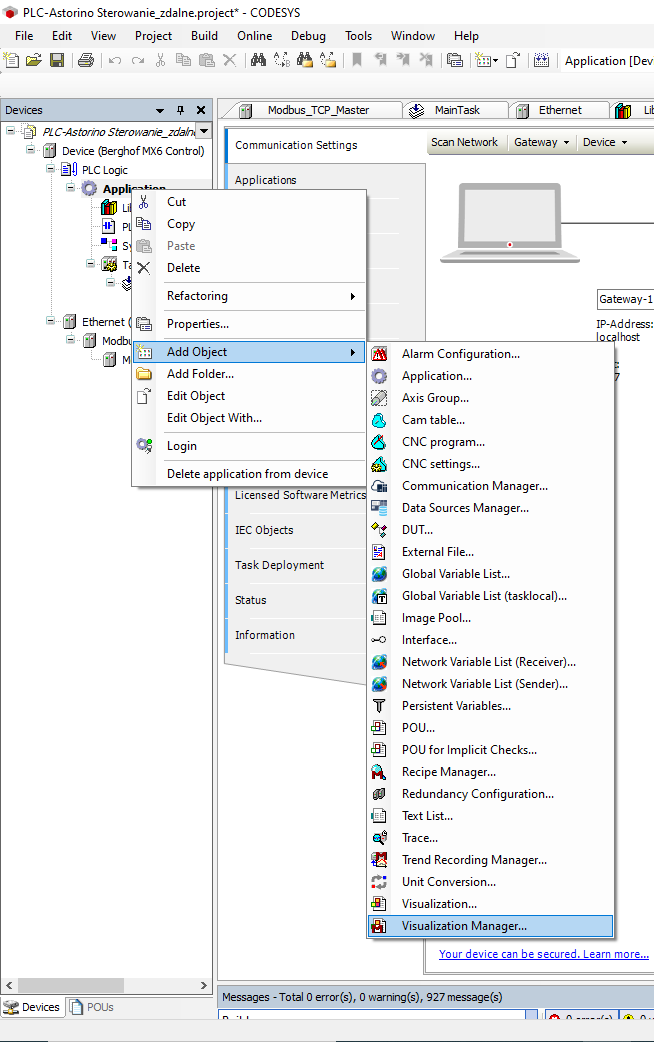Collapse the Ethernet tree node
654x1042 pixels.
click(x=51, y=320)
